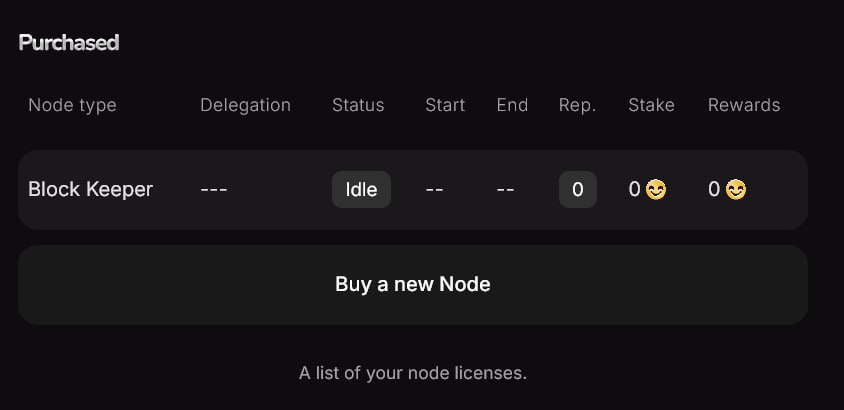Click the Rep. column header
This screenshot has width=844, height=410.
click(x=577, y=105)
